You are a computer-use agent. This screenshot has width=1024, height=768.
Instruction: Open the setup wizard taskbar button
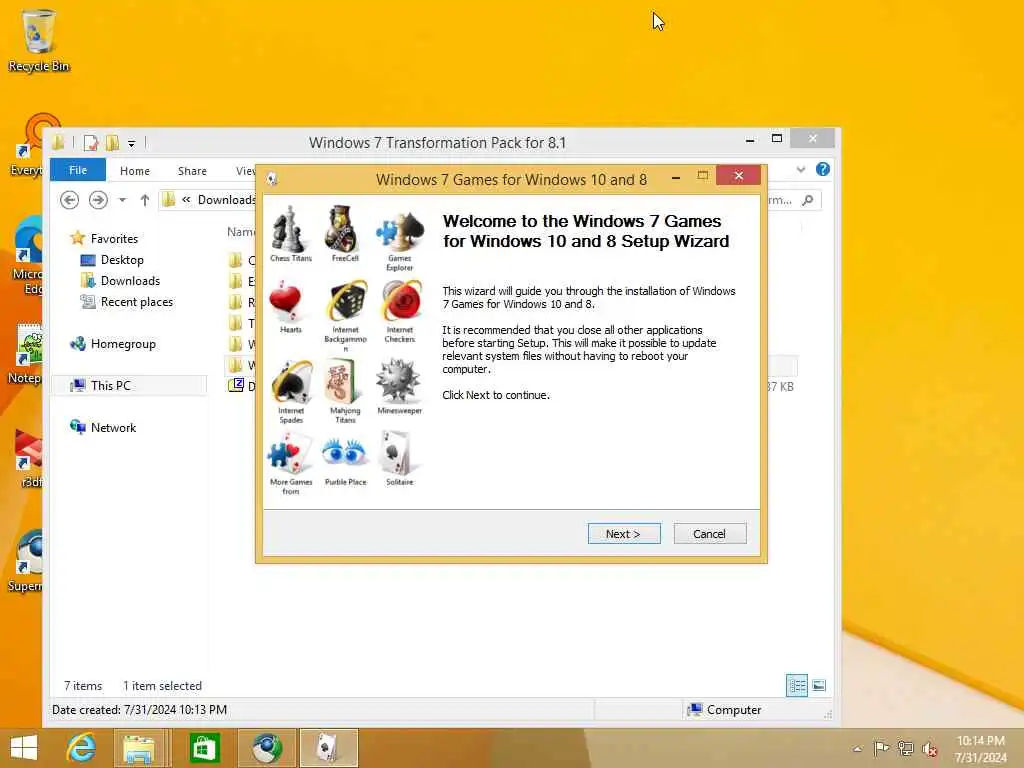[x=329, y=748]
